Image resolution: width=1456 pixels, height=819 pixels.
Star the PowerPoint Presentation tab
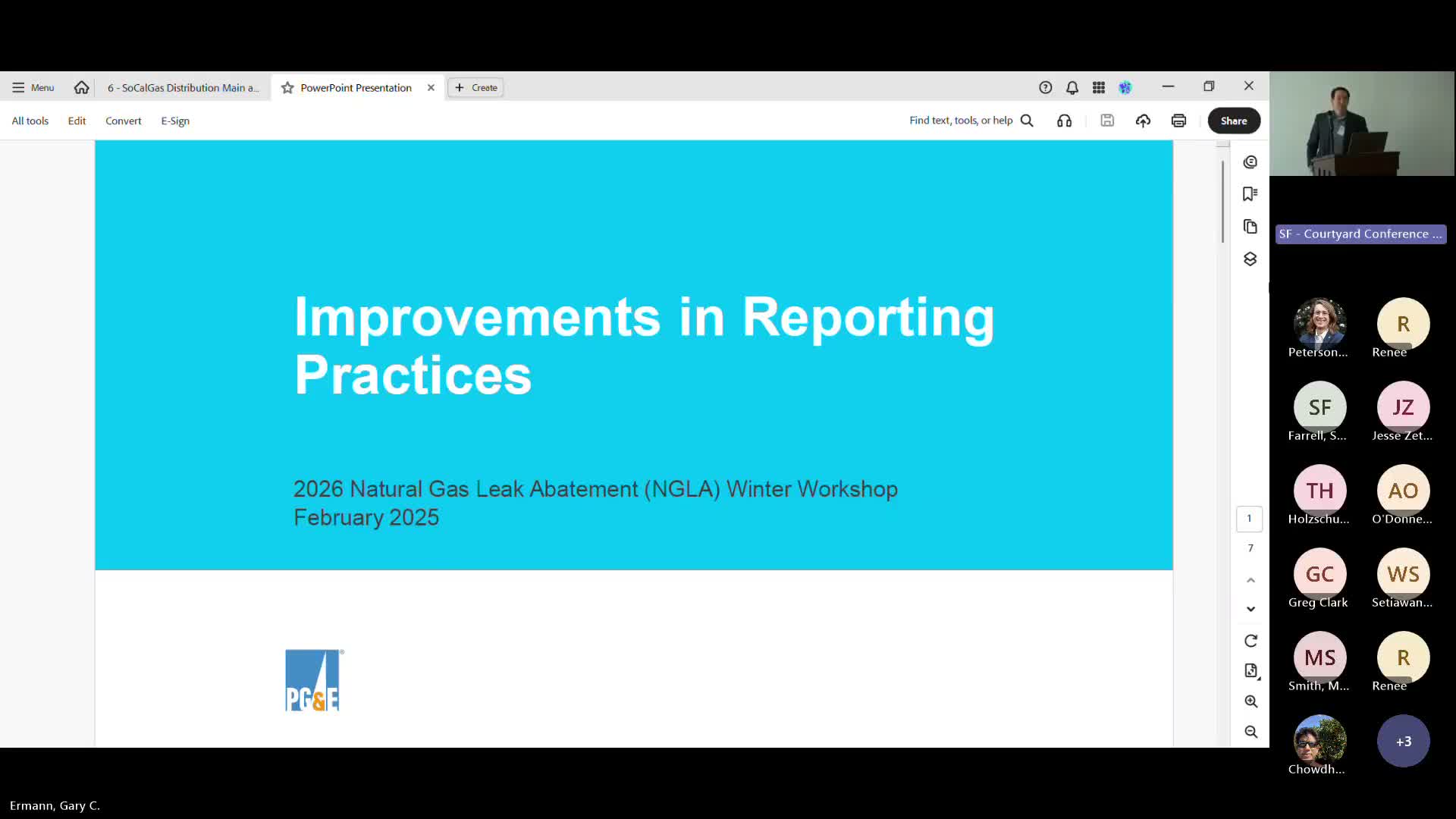tap(287, 88)
